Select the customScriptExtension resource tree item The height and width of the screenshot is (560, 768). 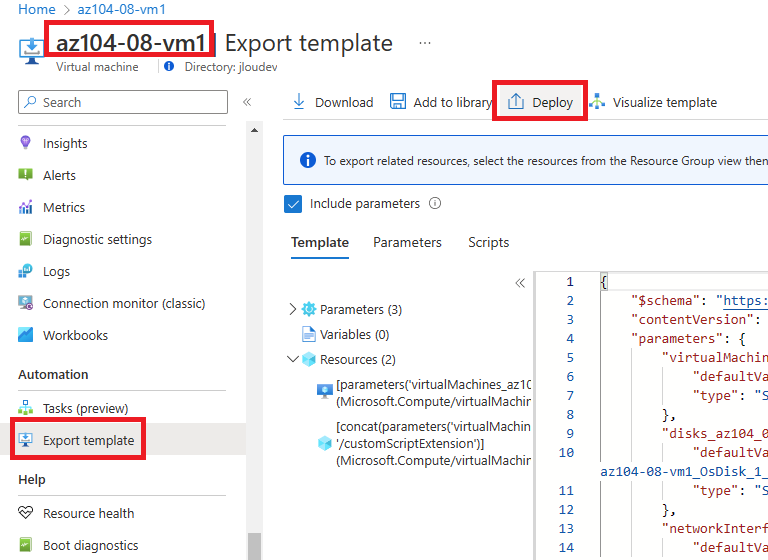433,443
